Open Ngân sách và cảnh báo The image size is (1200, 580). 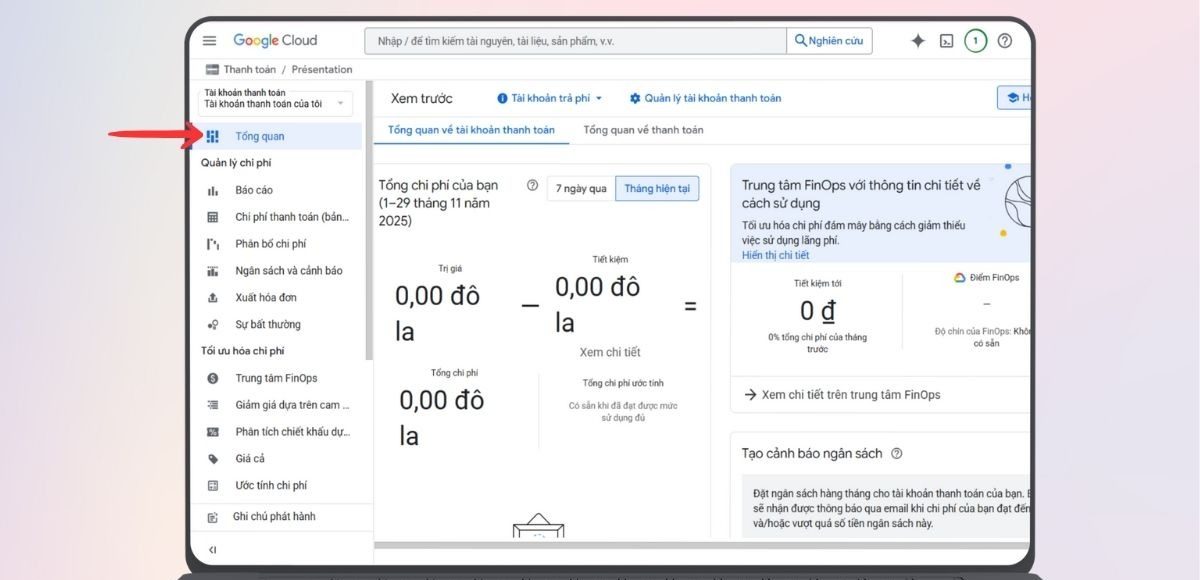[288, 271]
